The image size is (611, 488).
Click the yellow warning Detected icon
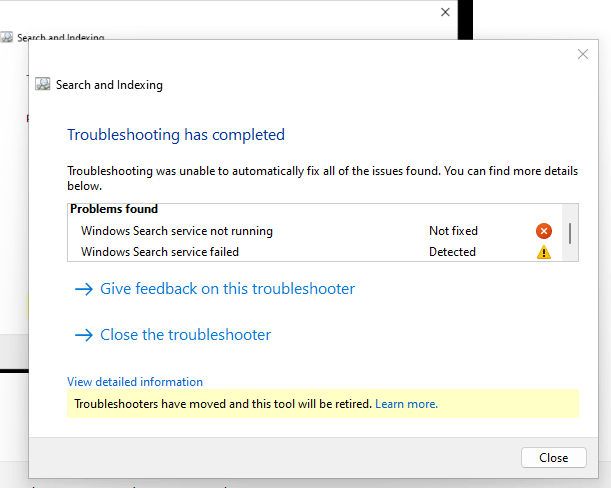(544, 252)
